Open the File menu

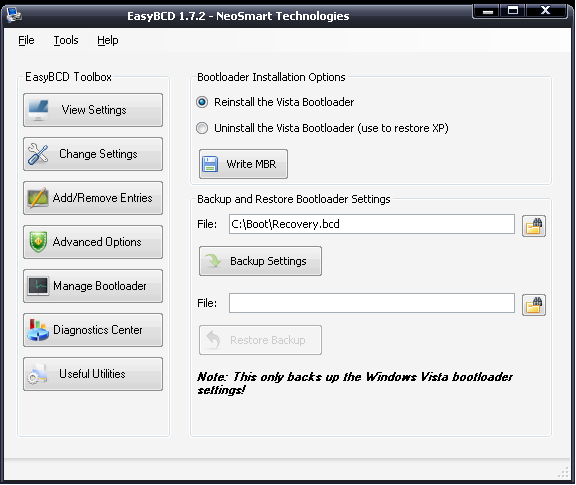click(26, 40)
